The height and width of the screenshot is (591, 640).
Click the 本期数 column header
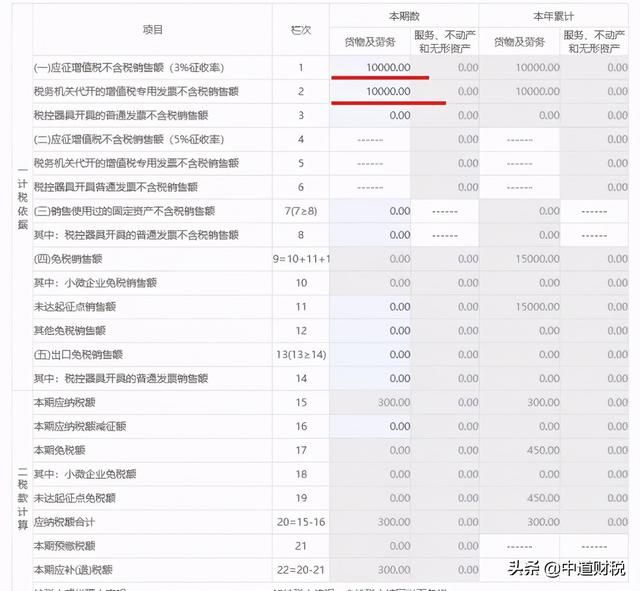[x=404, y=18]
